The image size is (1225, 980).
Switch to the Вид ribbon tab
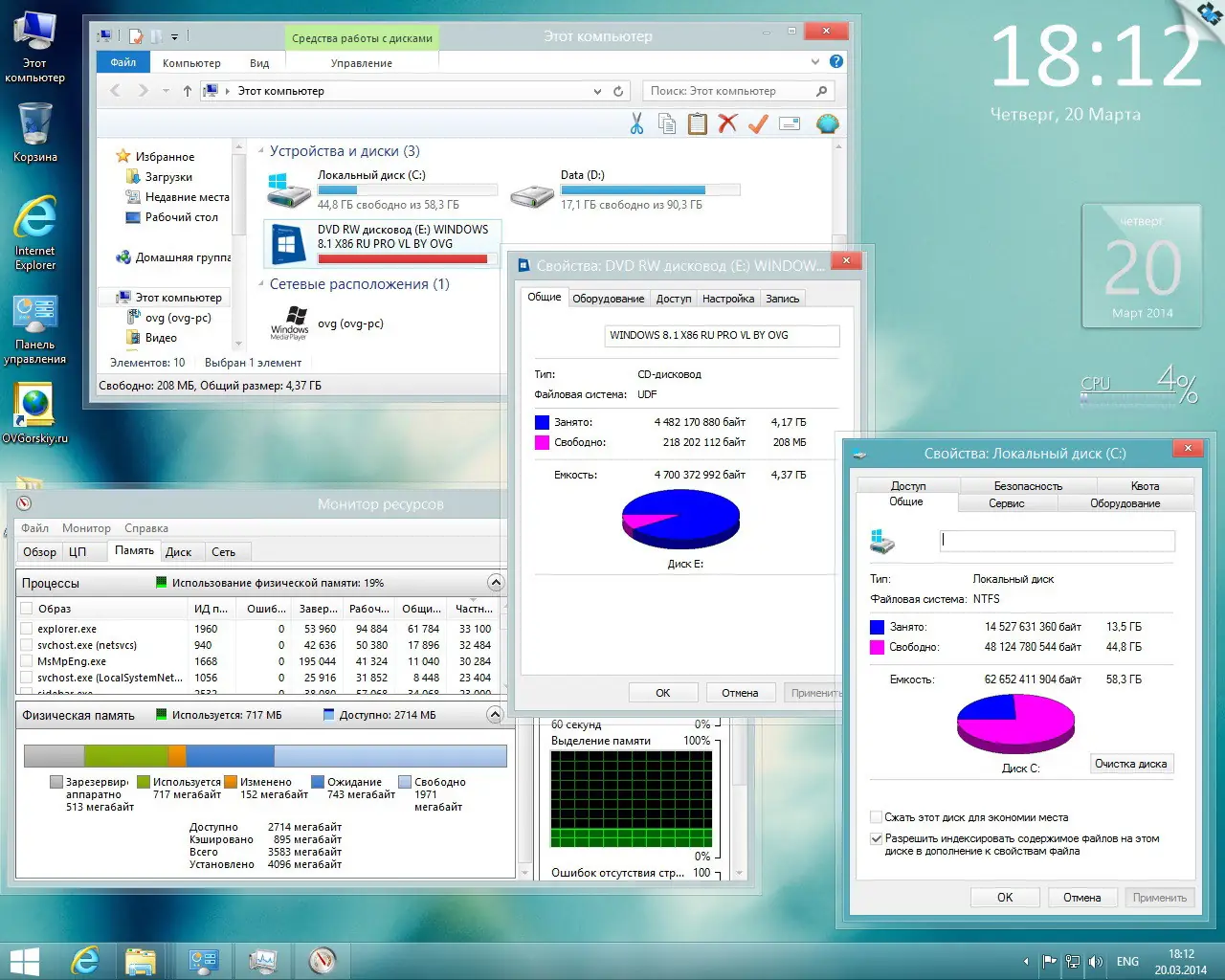pos(259,63)
